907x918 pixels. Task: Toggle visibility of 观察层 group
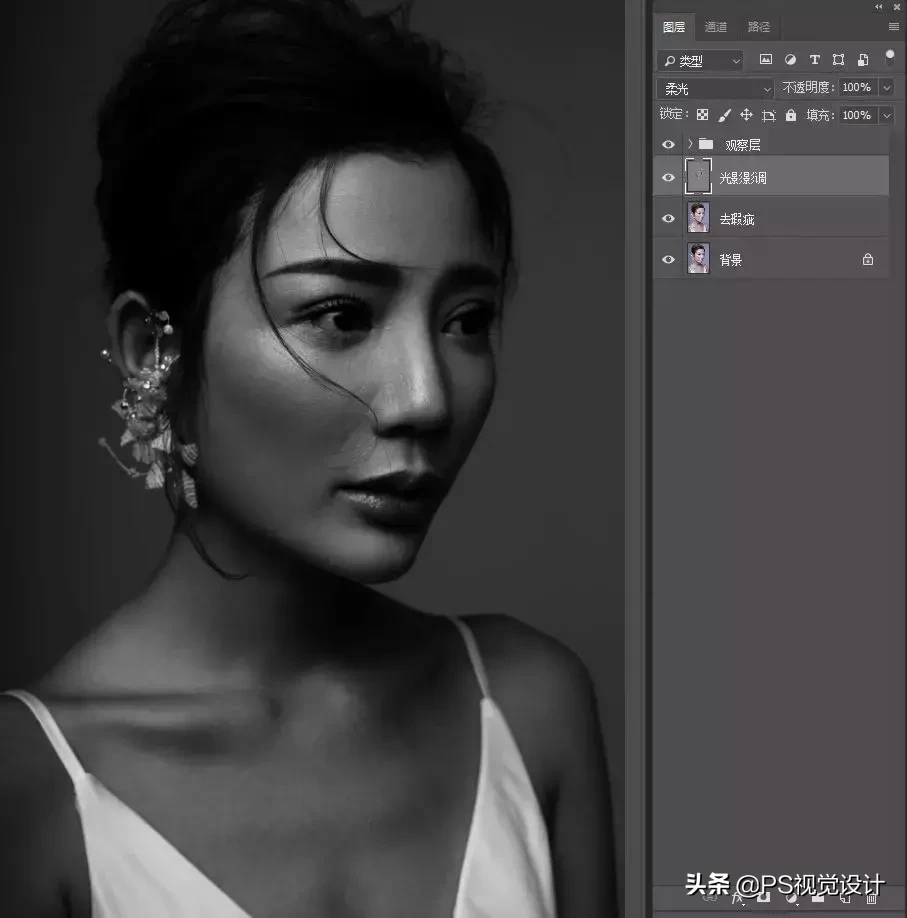tap(668, 144)
